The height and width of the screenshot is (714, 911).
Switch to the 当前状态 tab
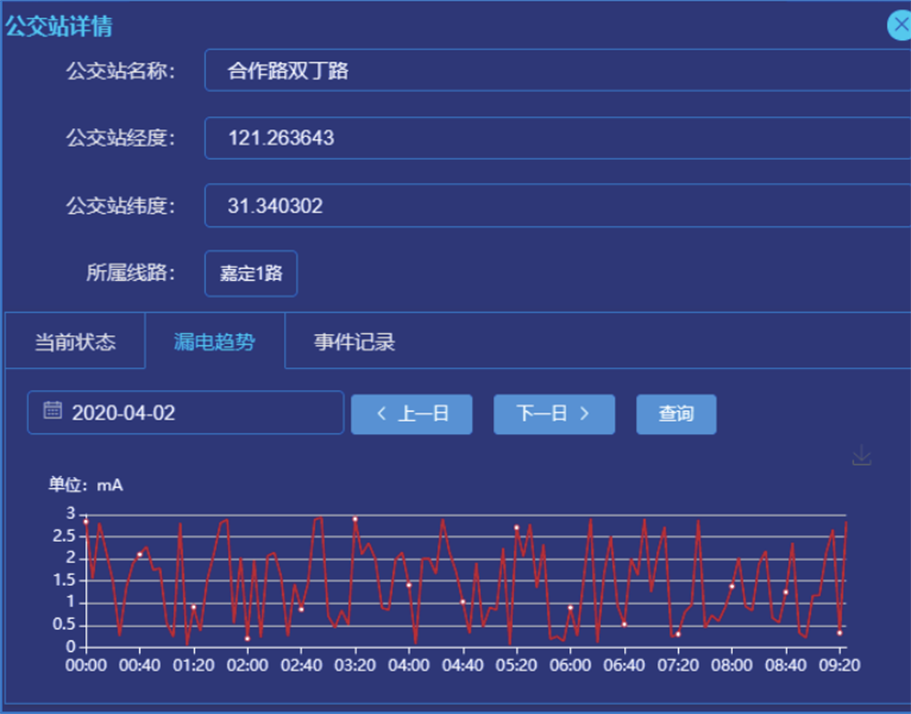[75, 342]
